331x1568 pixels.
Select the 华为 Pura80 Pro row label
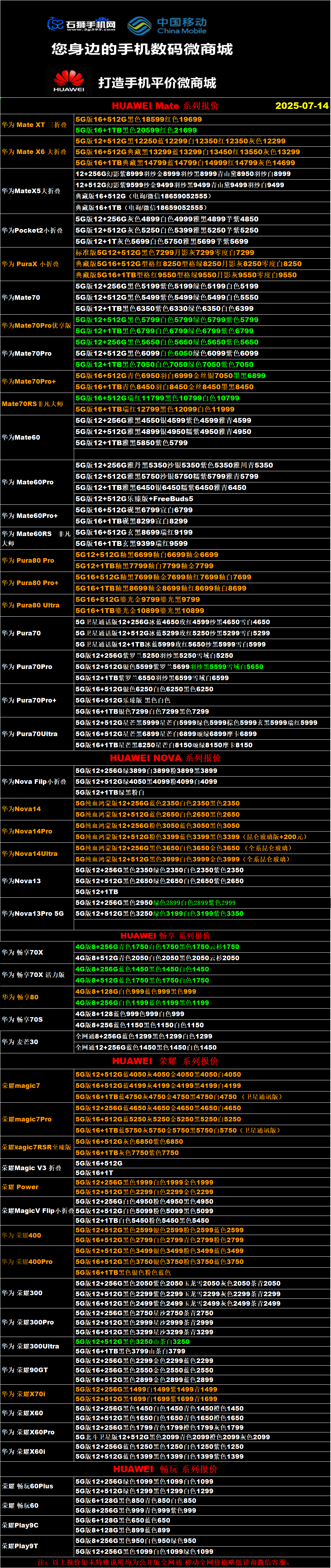28,561
